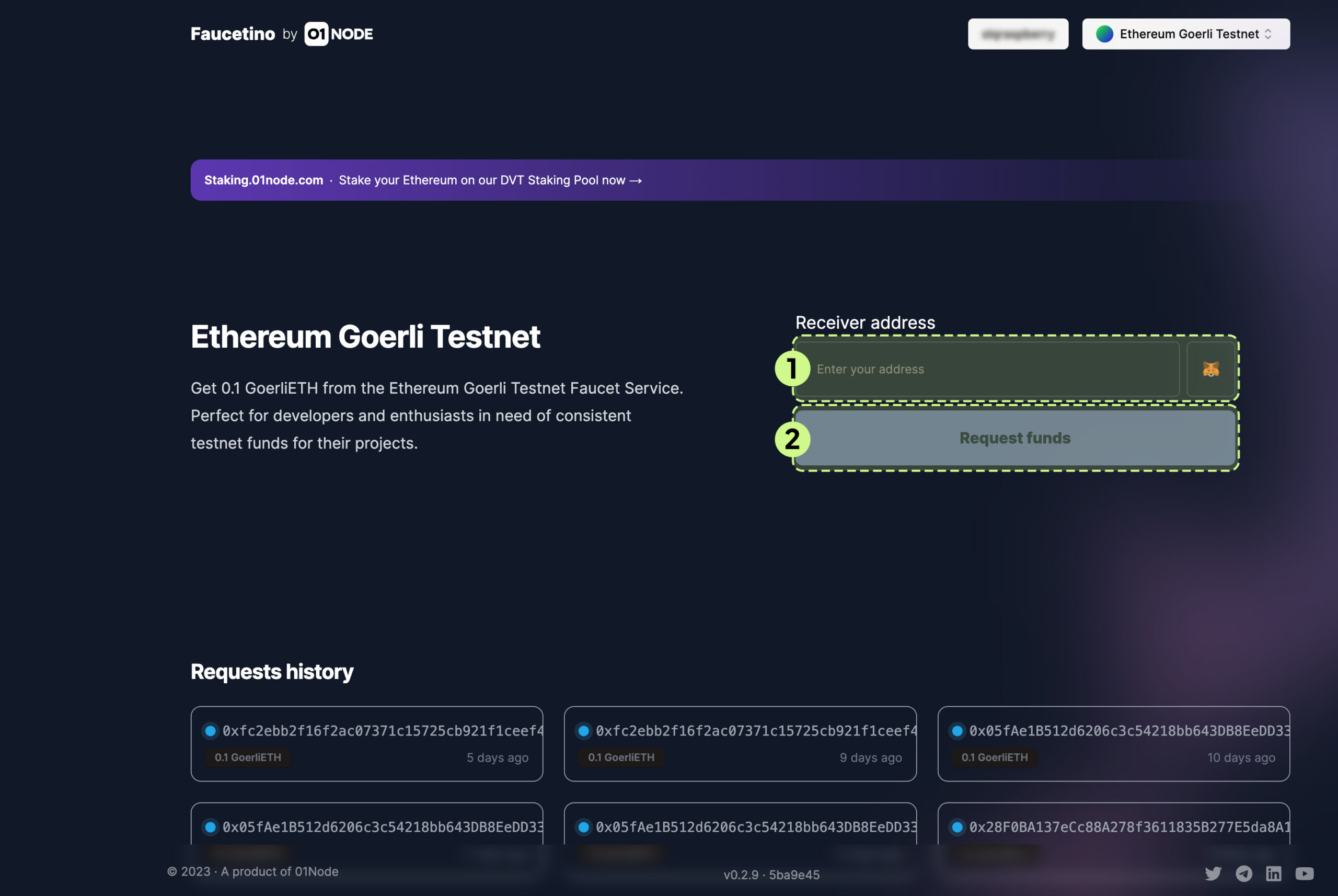Click © 2023 · A product of 01Node

pos(252,871)
